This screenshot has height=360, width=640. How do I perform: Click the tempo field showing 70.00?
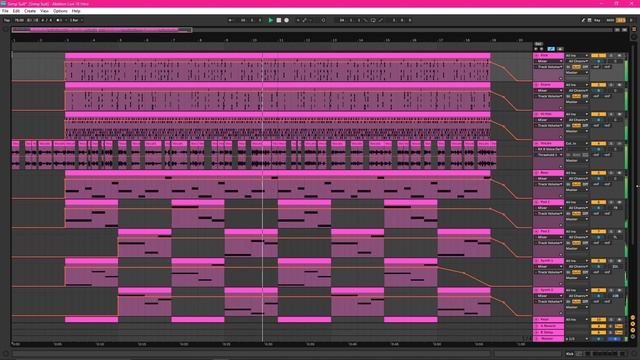tap(19, 20)
